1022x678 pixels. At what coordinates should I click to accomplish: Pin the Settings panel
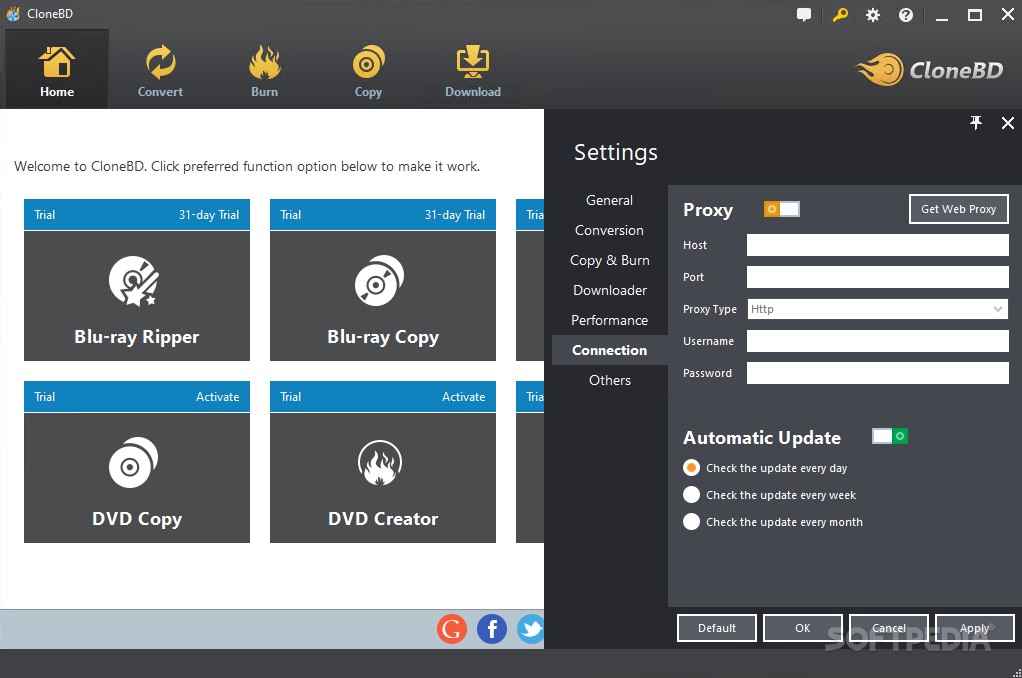[976, 123]
